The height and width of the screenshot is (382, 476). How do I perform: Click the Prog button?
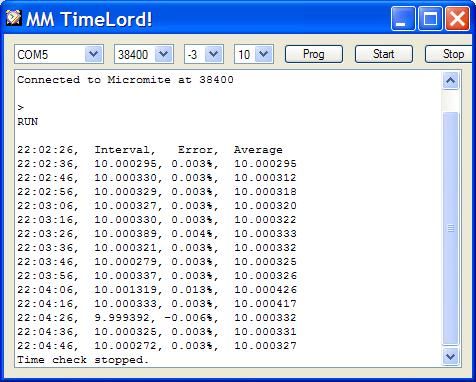(314, 54)
